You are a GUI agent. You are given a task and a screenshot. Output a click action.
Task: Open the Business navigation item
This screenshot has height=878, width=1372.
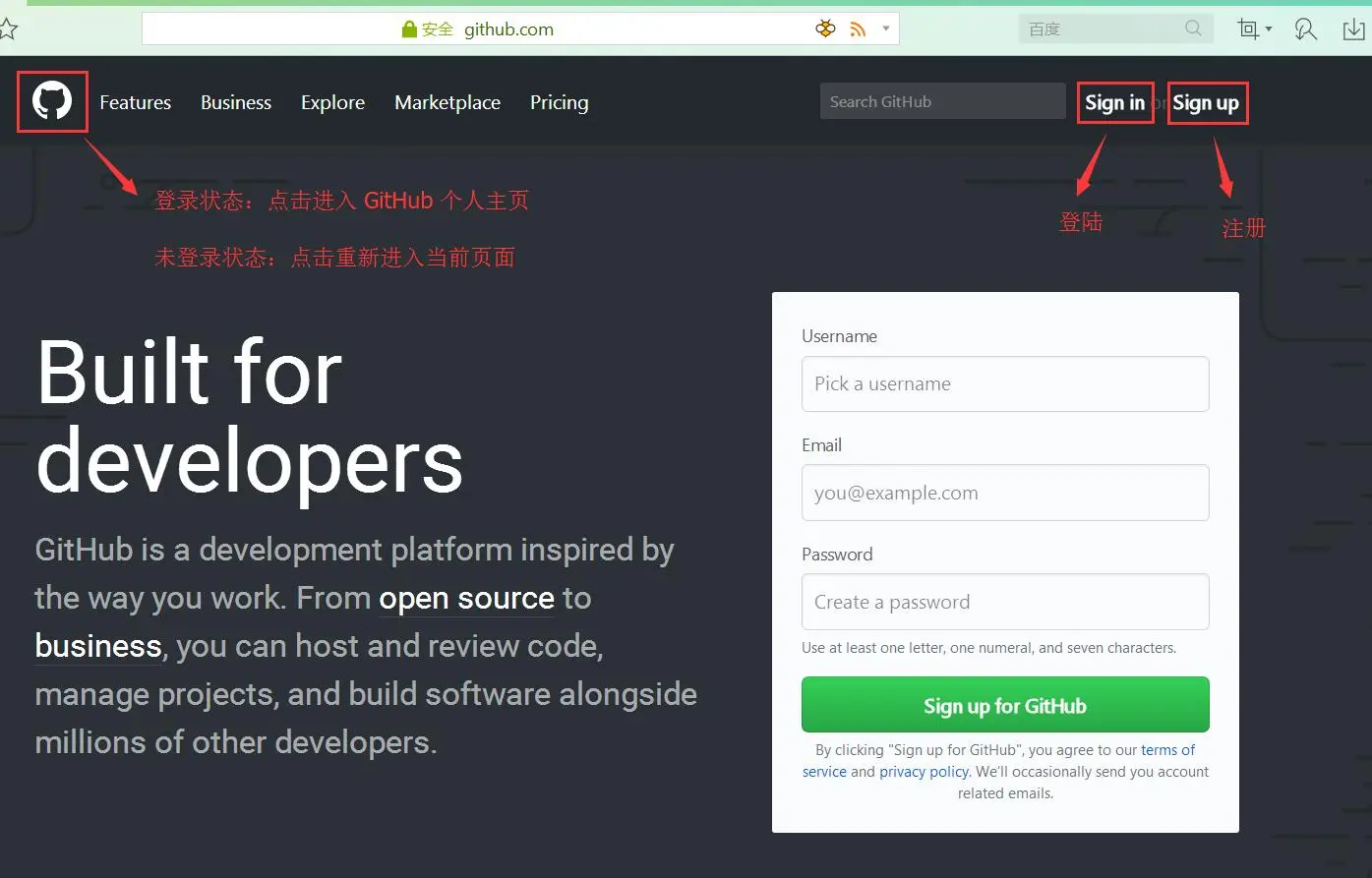[236, 102]
